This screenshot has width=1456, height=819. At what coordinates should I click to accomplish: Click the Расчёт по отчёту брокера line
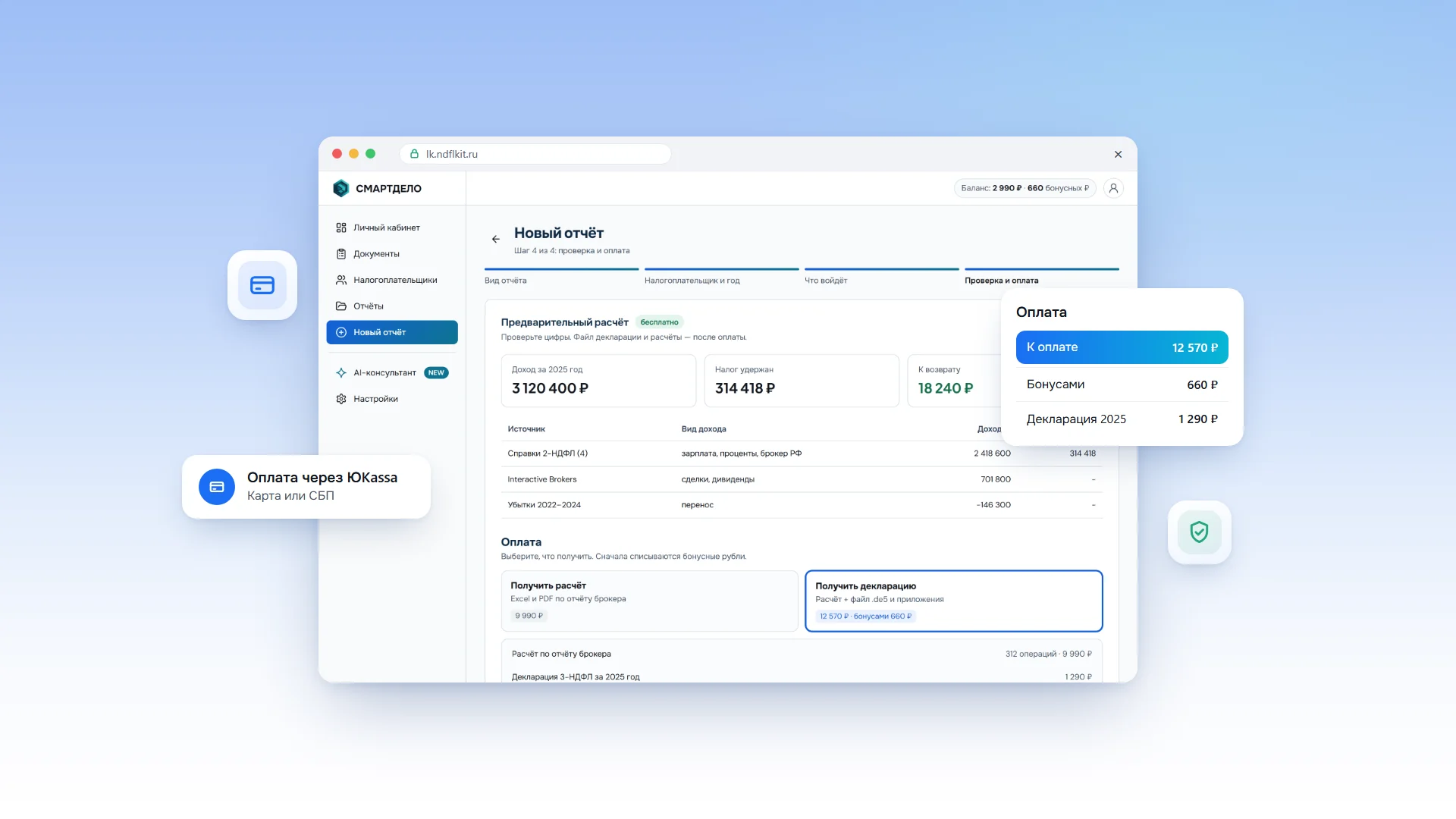point(802,654)
